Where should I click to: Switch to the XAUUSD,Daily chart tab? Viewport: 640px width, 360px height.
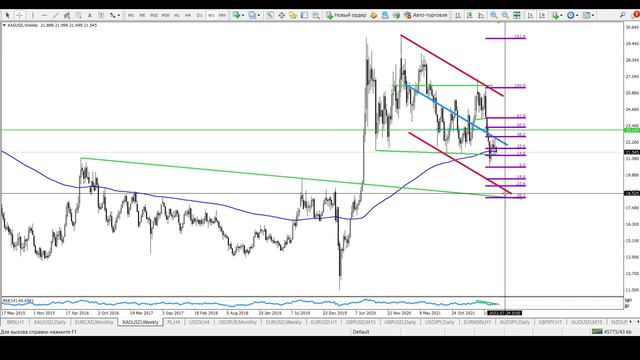point(50,322)
